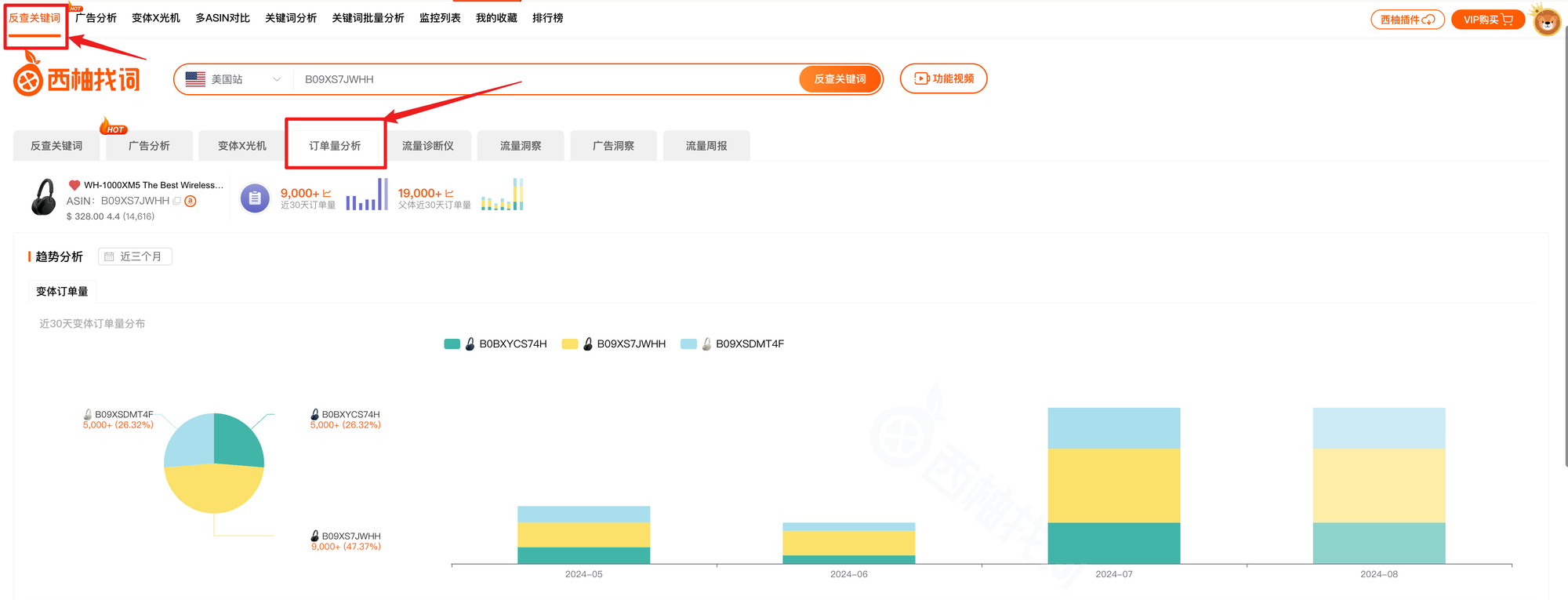Click the teal B0BXYCS74H pie slice
Screen dimensions: 1568x600
pos(235,441)
